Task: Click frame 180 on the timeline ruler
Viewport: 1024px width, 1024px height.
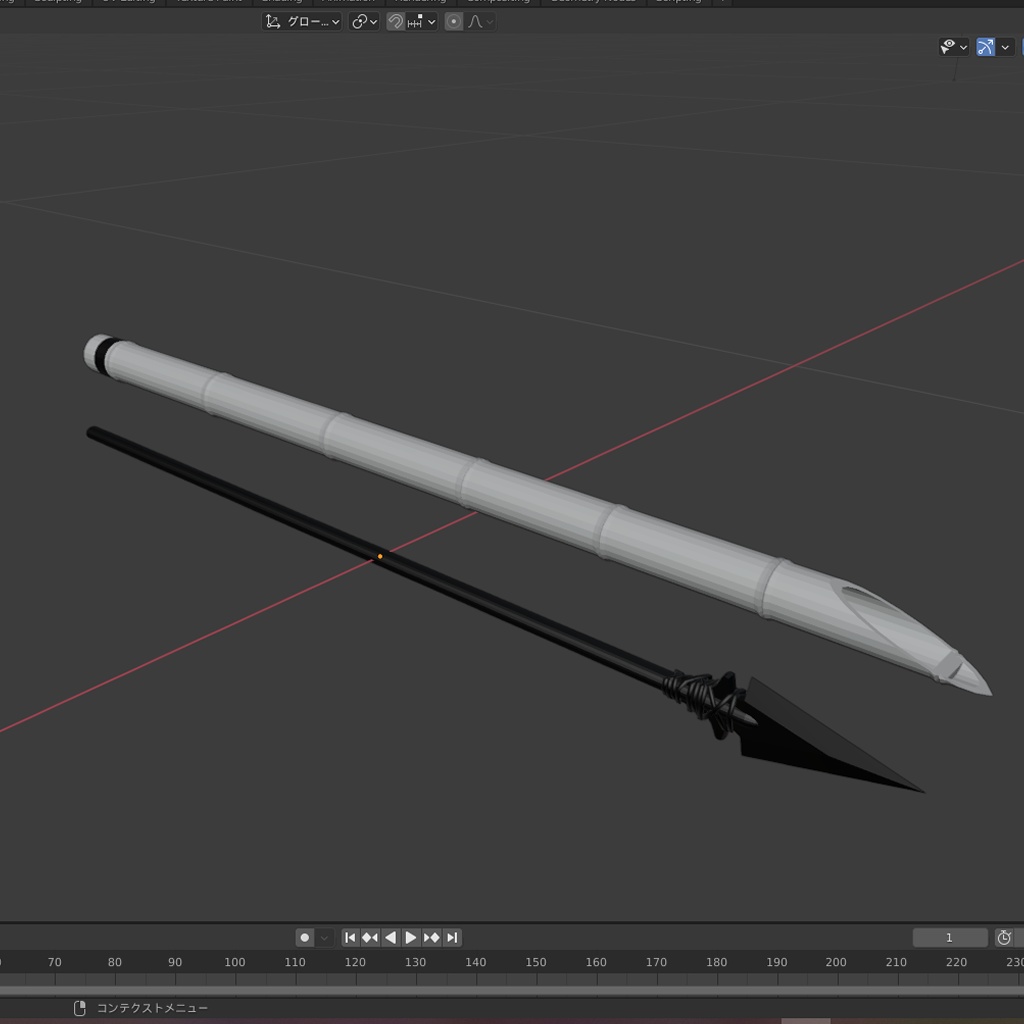Action: tap(716, 962)
